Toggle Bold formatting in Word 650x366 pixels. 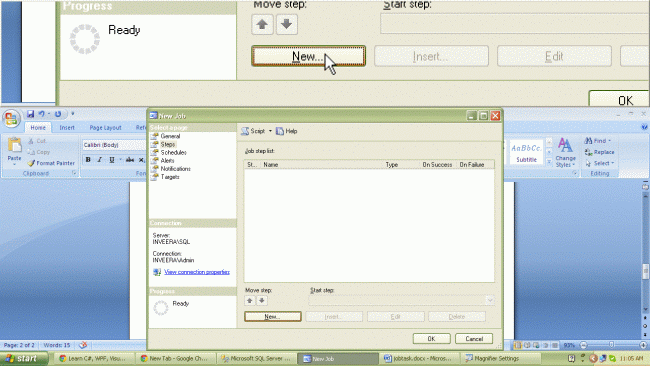88,160
